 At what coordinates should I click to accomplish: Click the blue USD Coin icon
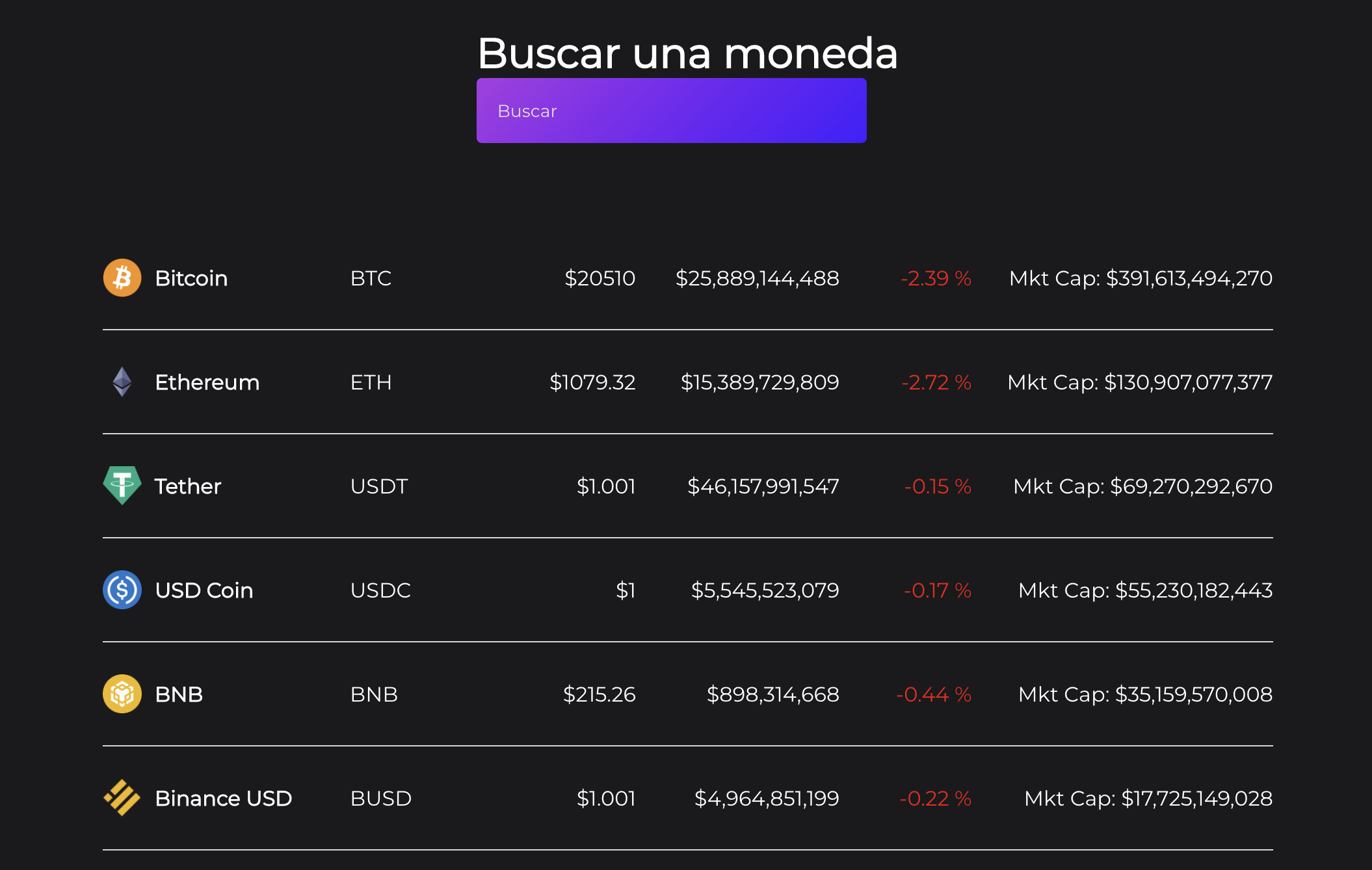(122, 590)
